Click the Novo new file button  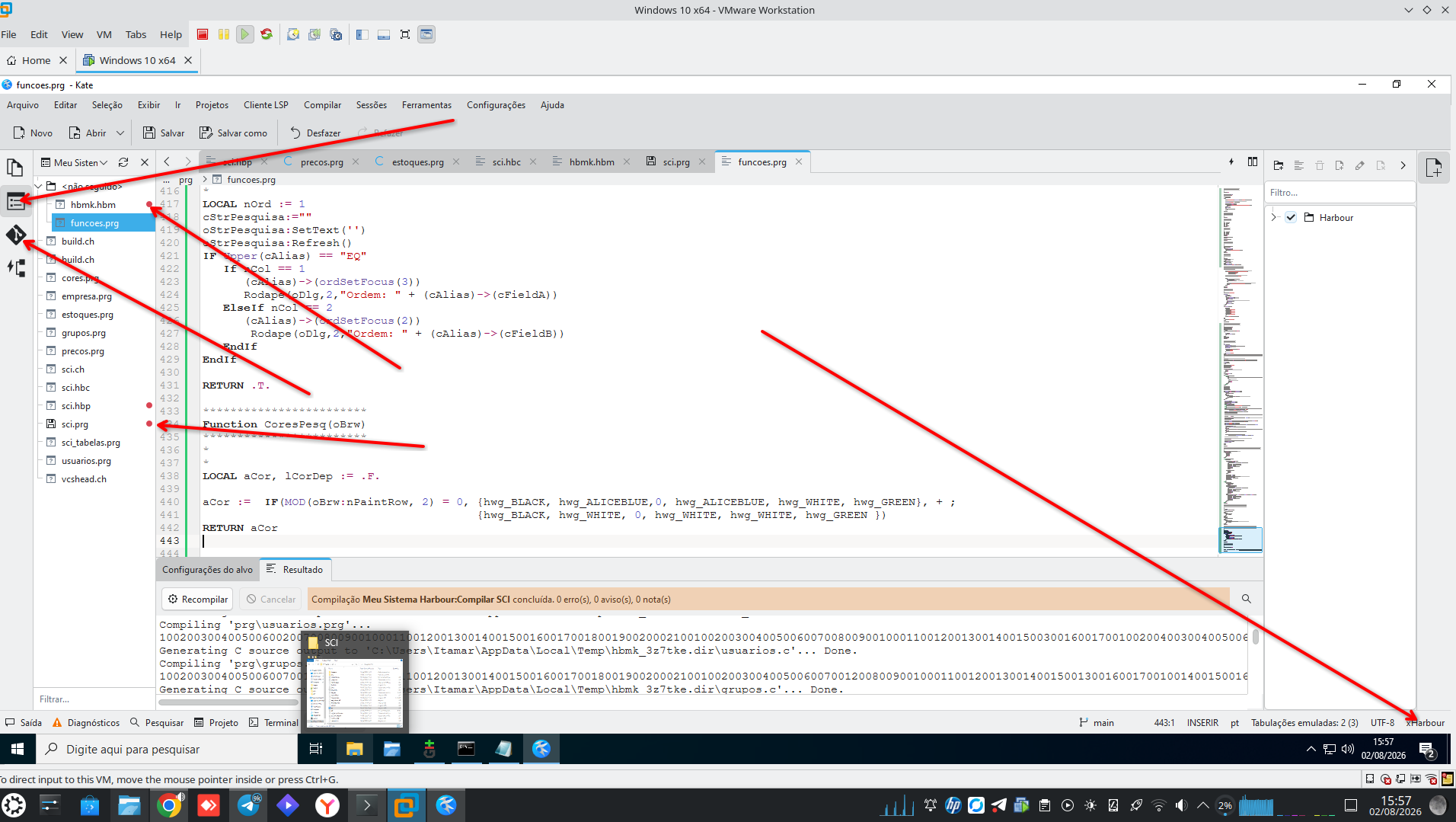point(33,133)
